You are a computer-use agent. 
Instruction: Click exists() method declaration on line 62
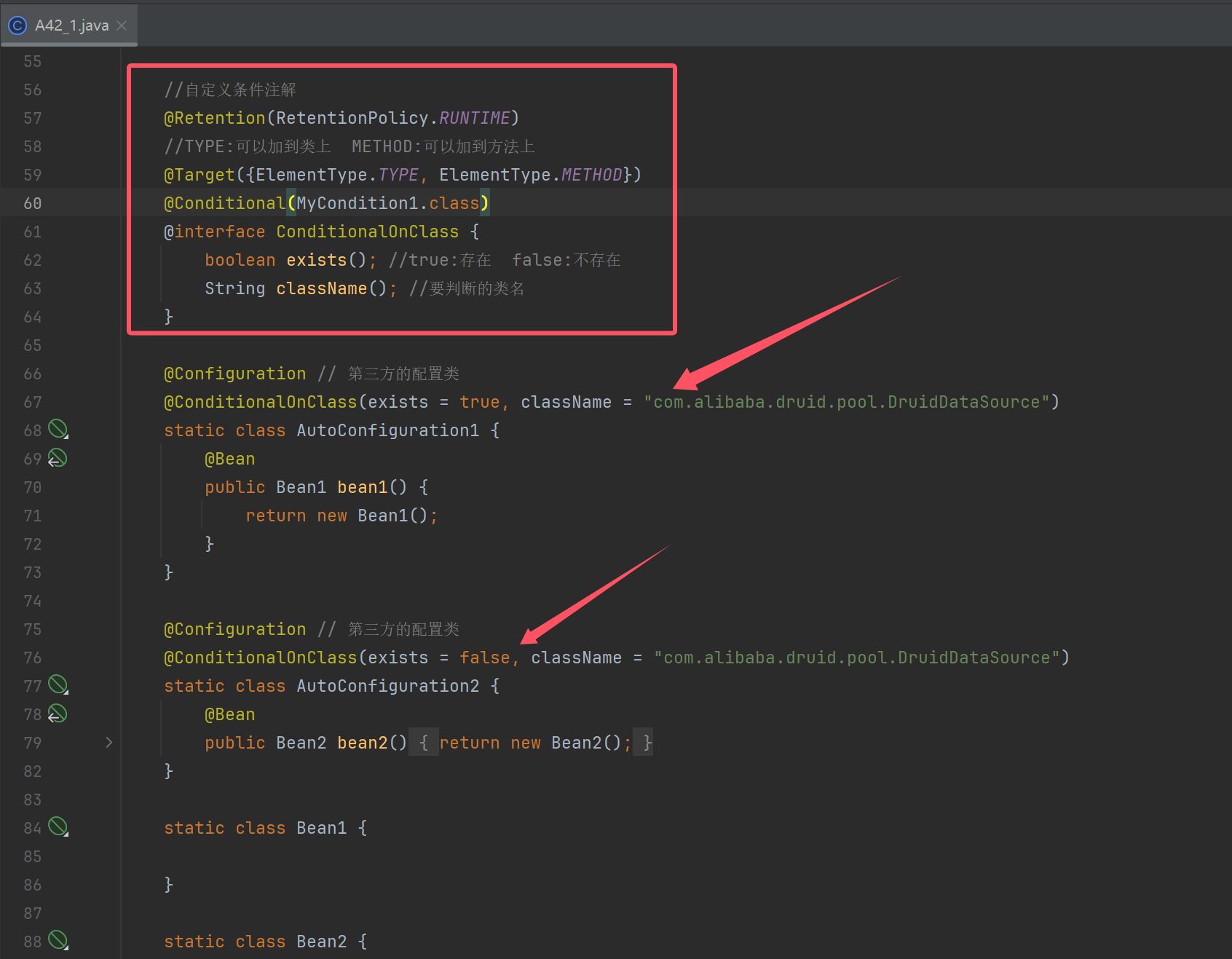326,260
